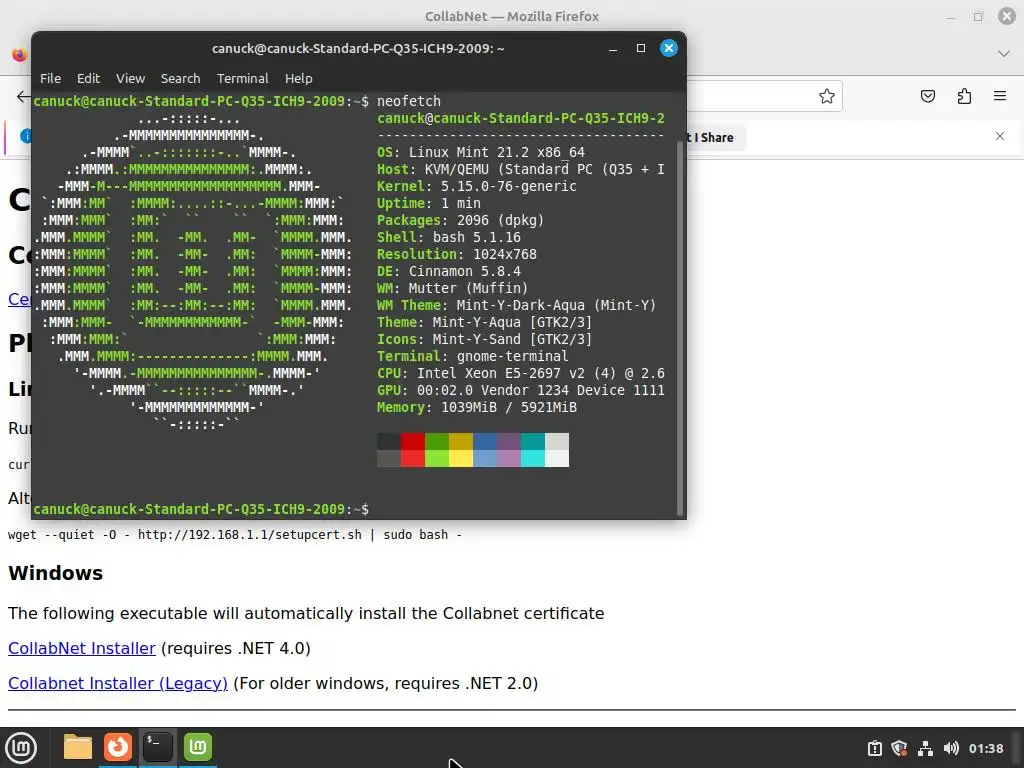This screenshot has width=1024, height=768.
Task: Dismiss the Firefox notification bar
Action: 1000,136
